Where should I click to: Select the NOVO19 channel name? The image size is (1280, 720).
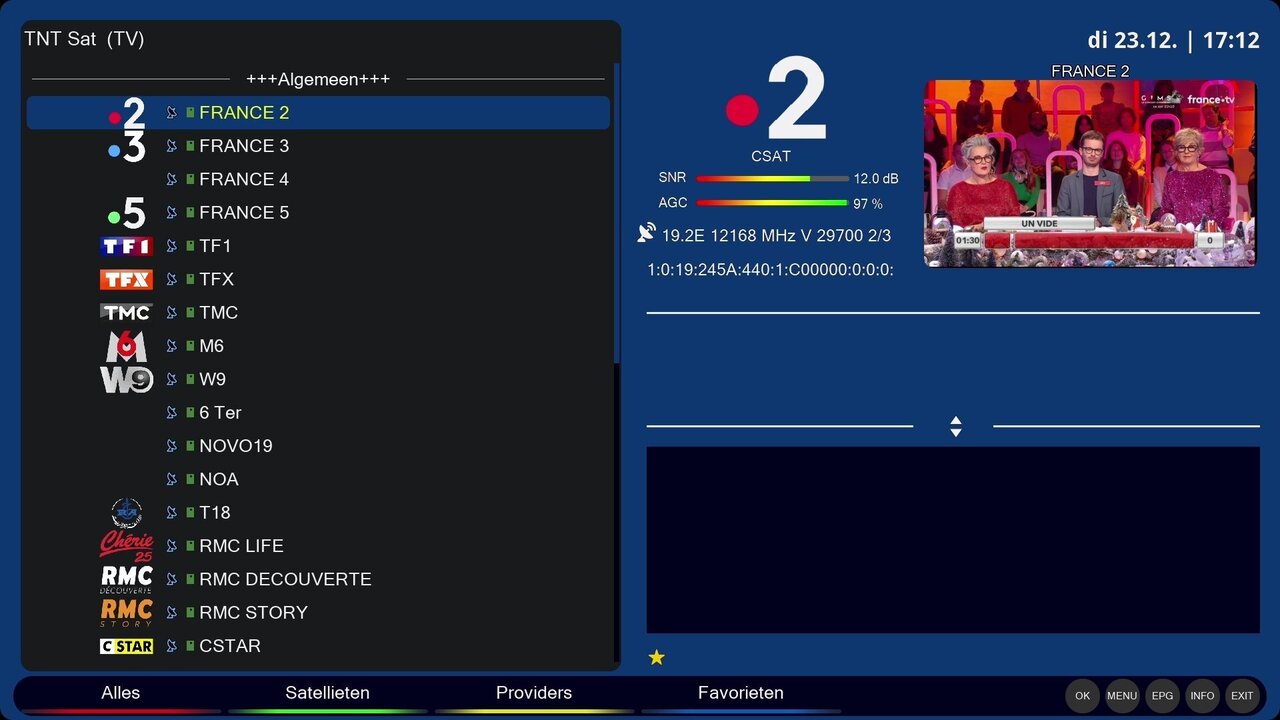coord(236,446)
